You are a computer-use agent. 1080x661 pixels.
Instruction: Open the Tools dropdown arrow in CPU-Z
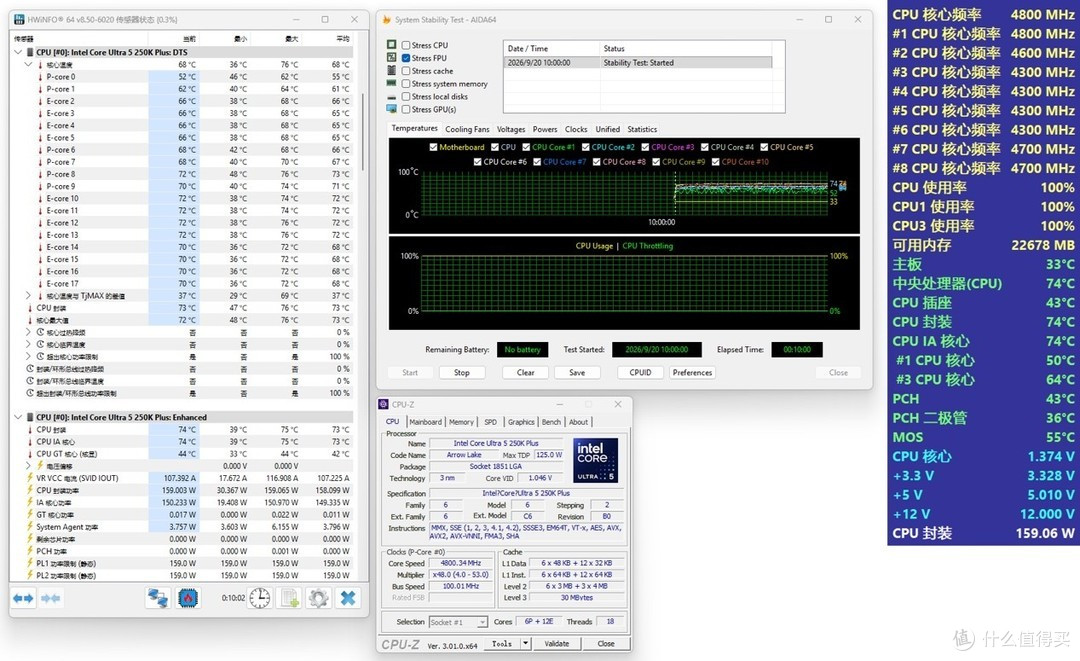coord(526,643)
